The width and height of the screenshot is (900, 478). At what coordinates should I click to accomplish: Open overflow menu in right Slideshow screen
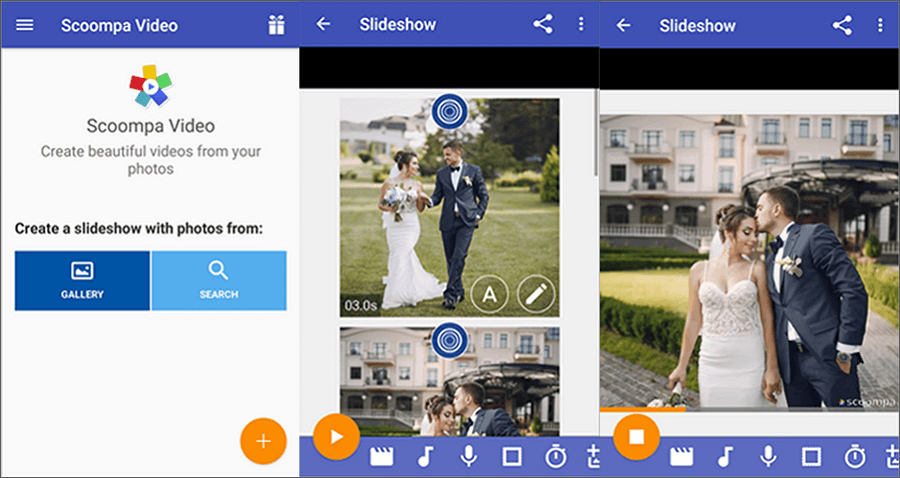click(880, 25)
